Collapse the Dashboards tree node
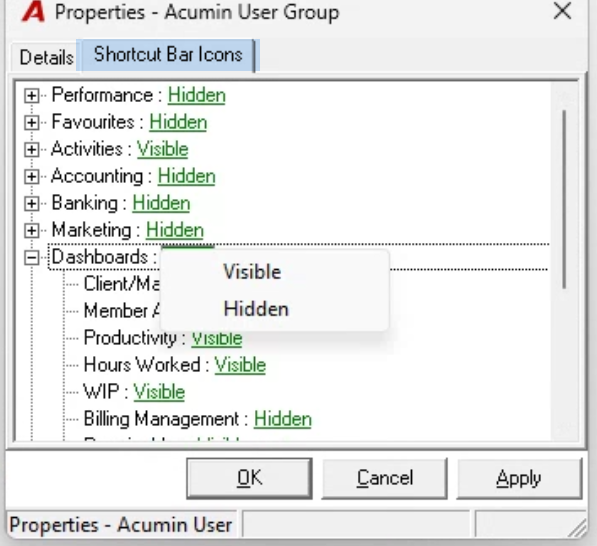This screenshot has height=546, width=597. (x=32, y=258)
